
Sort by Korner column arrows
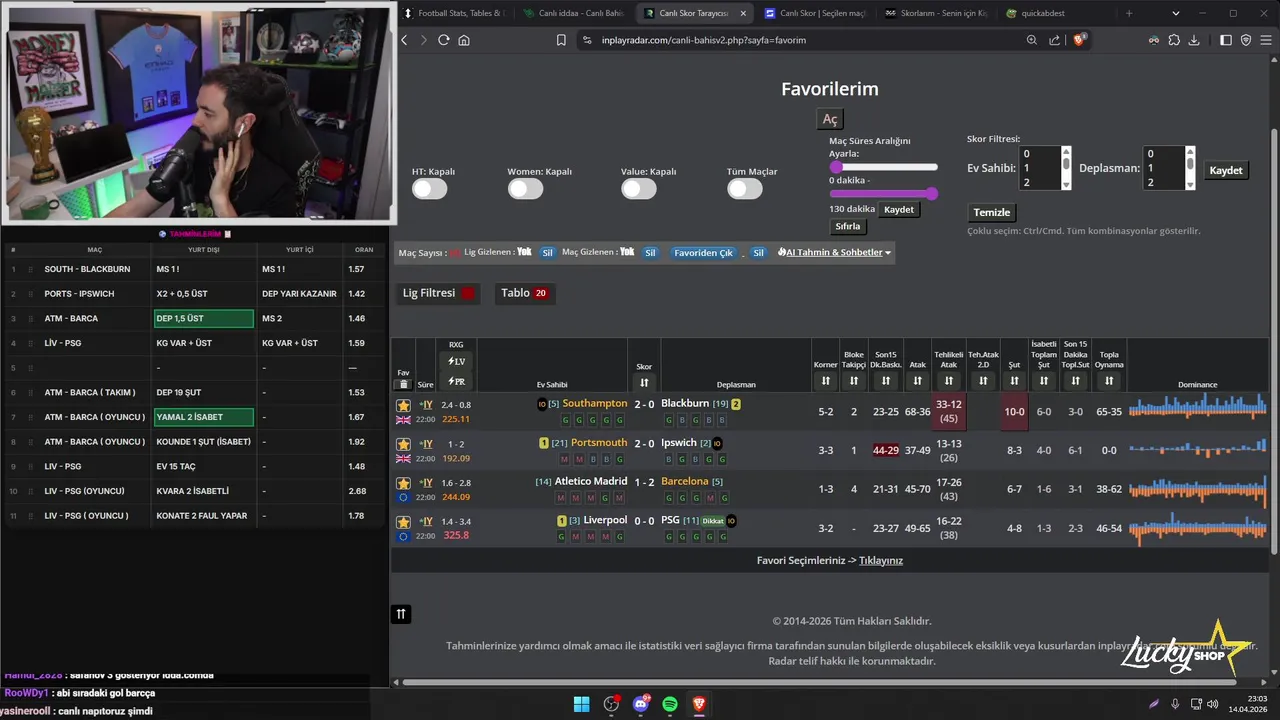(826, 381)
